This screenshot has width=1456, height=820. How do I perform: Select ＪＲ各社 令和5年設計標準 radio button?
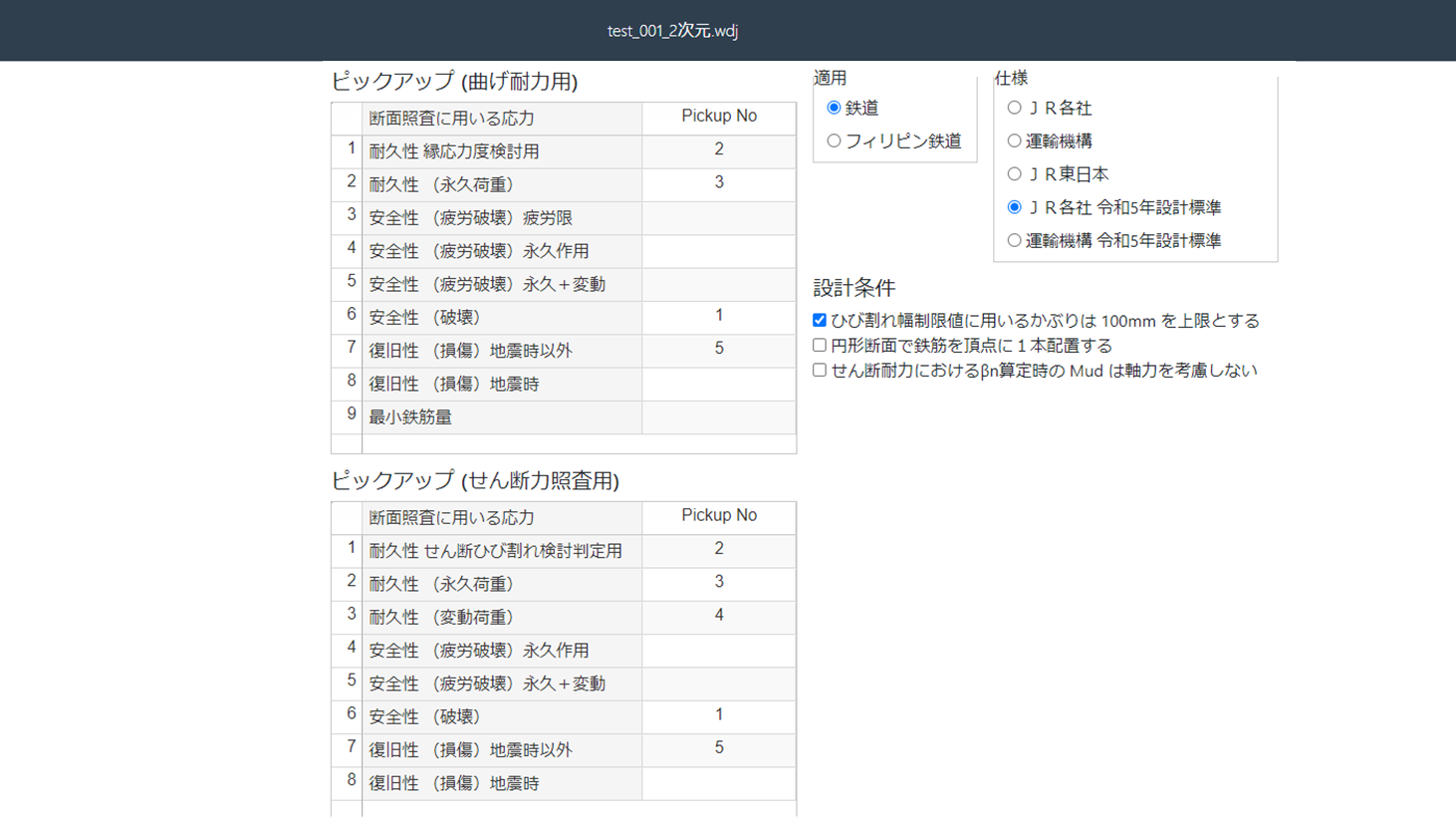pos(1014,207)
